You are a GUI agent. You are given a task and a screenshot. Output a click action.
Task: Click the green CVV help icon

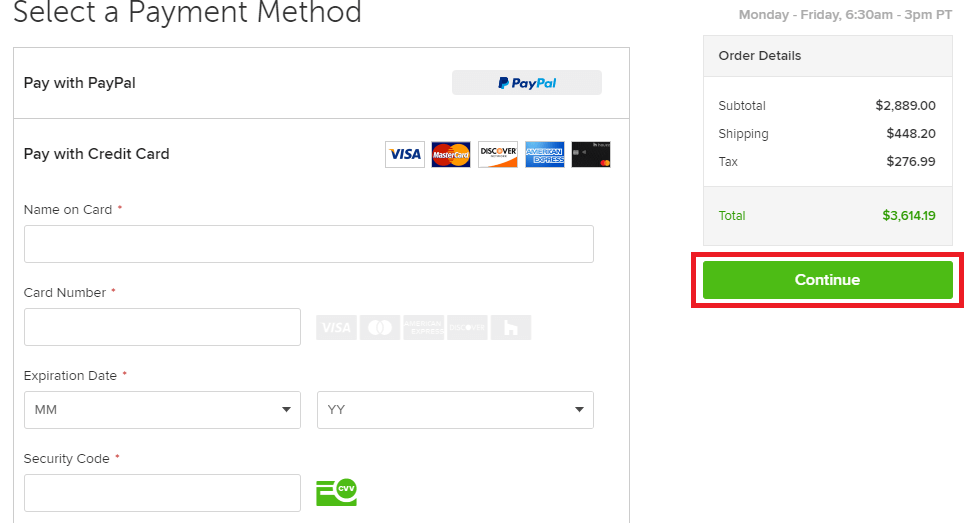pos(337,492)
